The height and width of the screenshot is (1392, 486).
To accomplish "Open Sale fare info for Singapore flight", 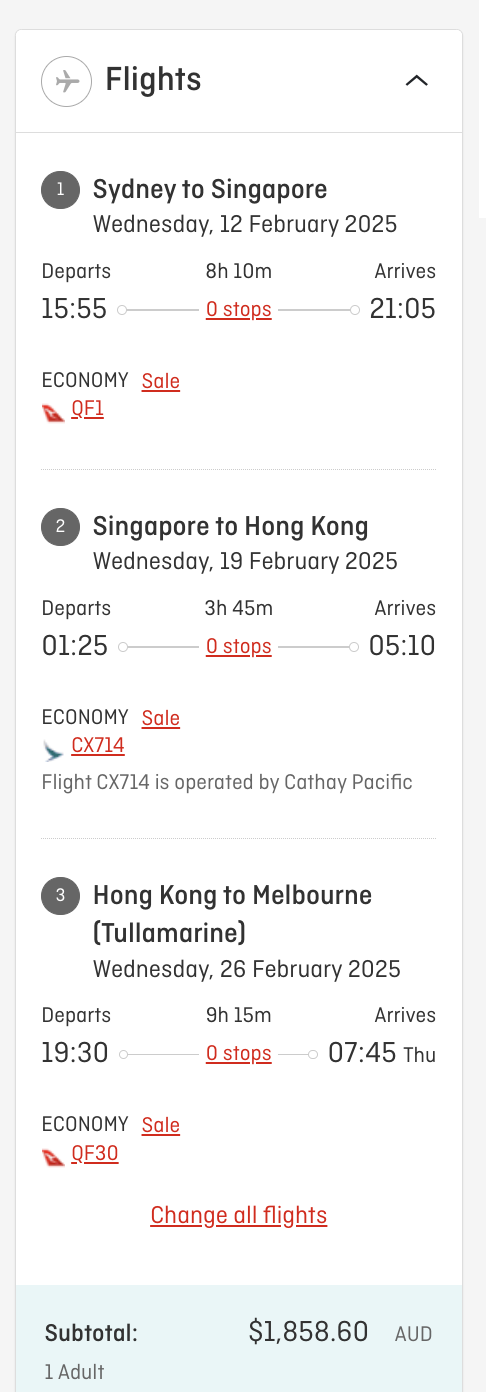I will [x=161, y=718].
